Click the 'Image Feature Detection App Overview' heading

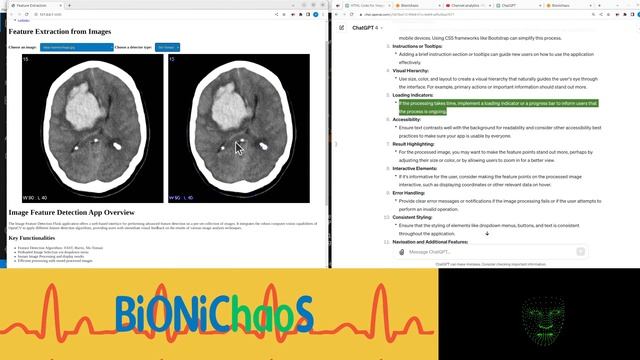click(71, 212)
